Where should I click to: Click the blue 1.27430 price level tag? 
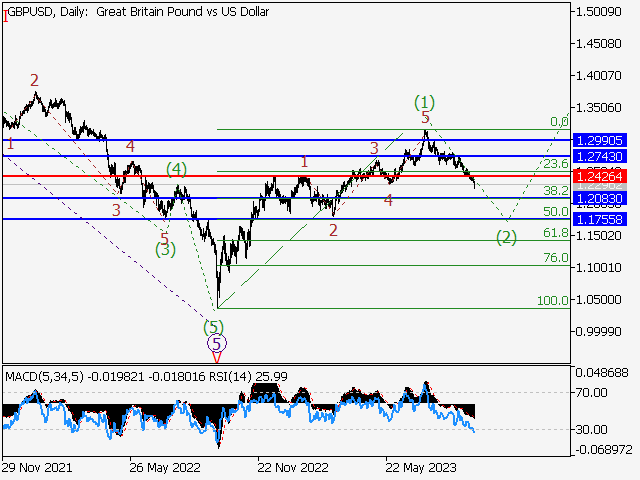coord(600,157)
